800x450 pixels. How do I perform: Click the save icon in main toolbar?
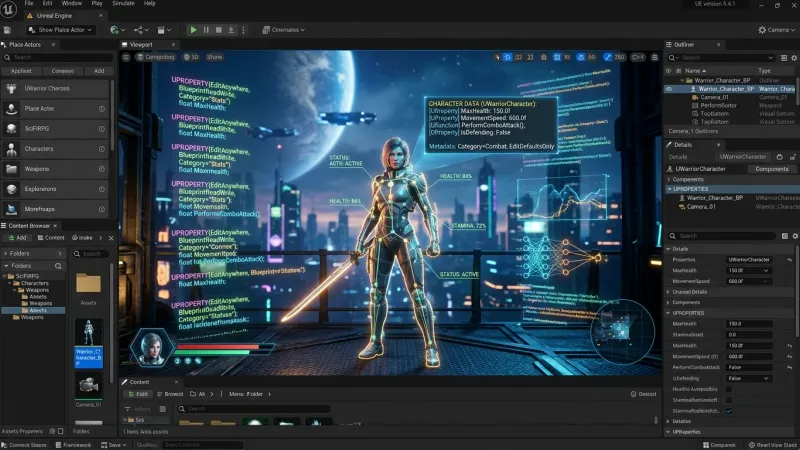[7, 30]
